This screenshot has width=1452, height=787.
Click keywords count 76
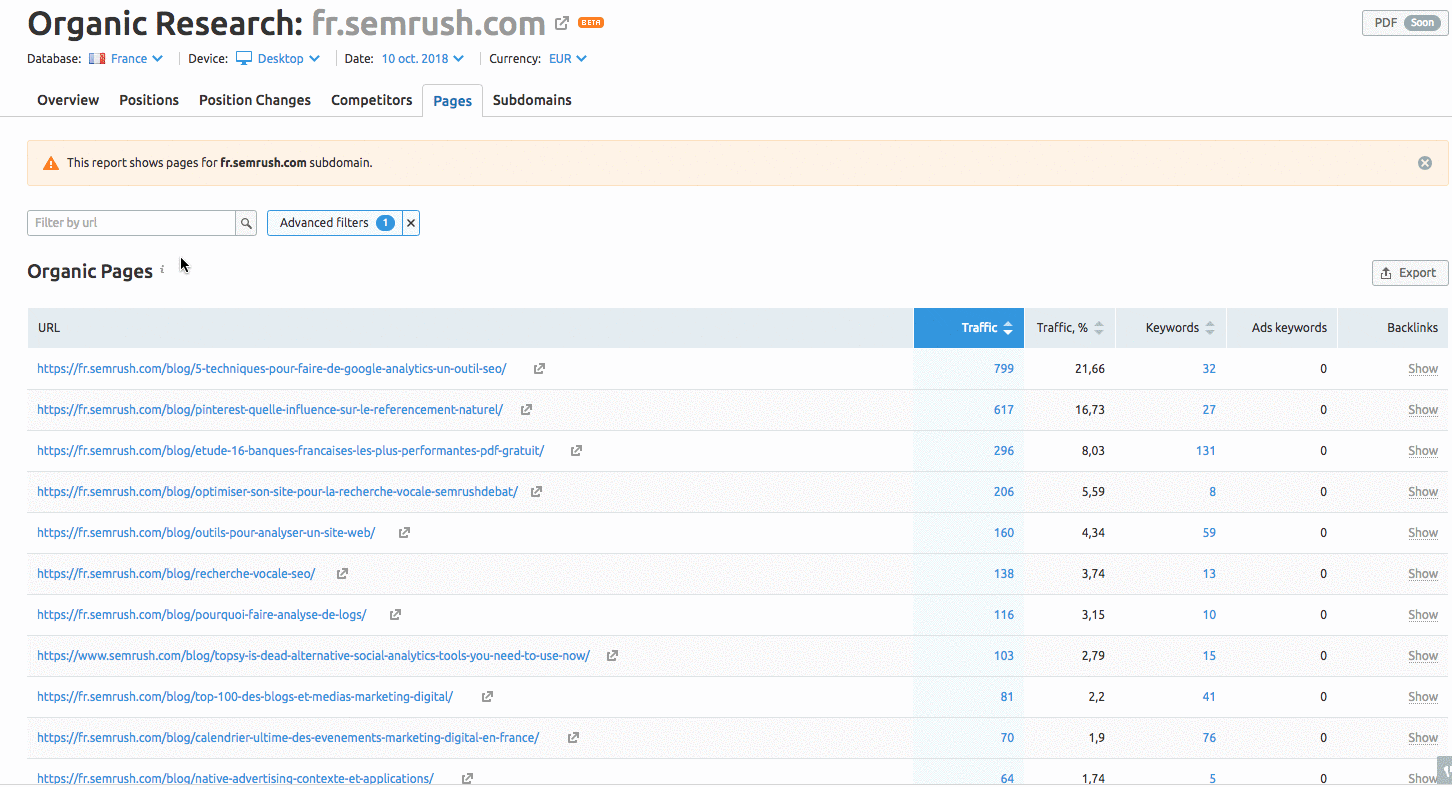(x=1209, y=738)
